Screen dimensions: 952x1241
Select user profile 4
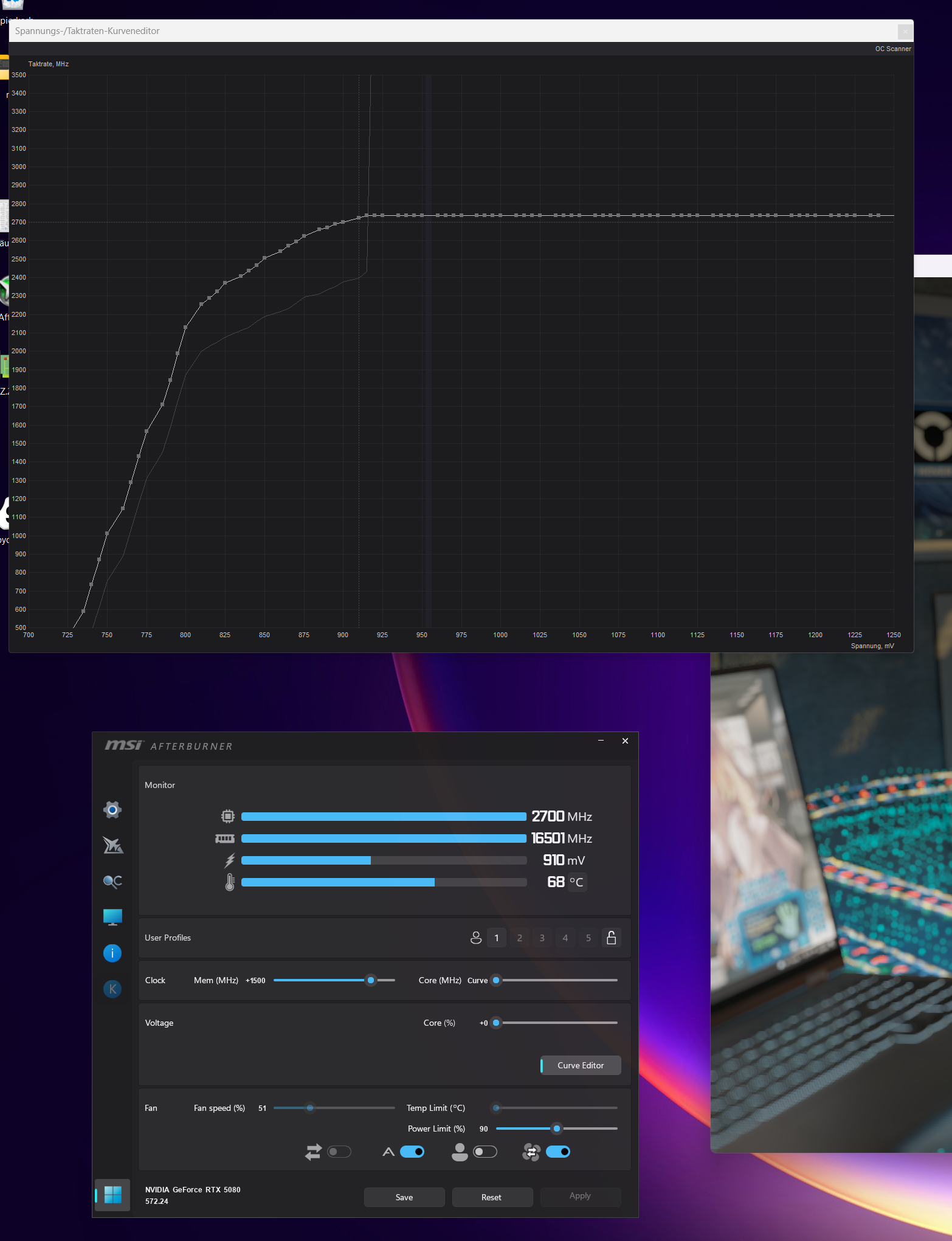[565, 938]
